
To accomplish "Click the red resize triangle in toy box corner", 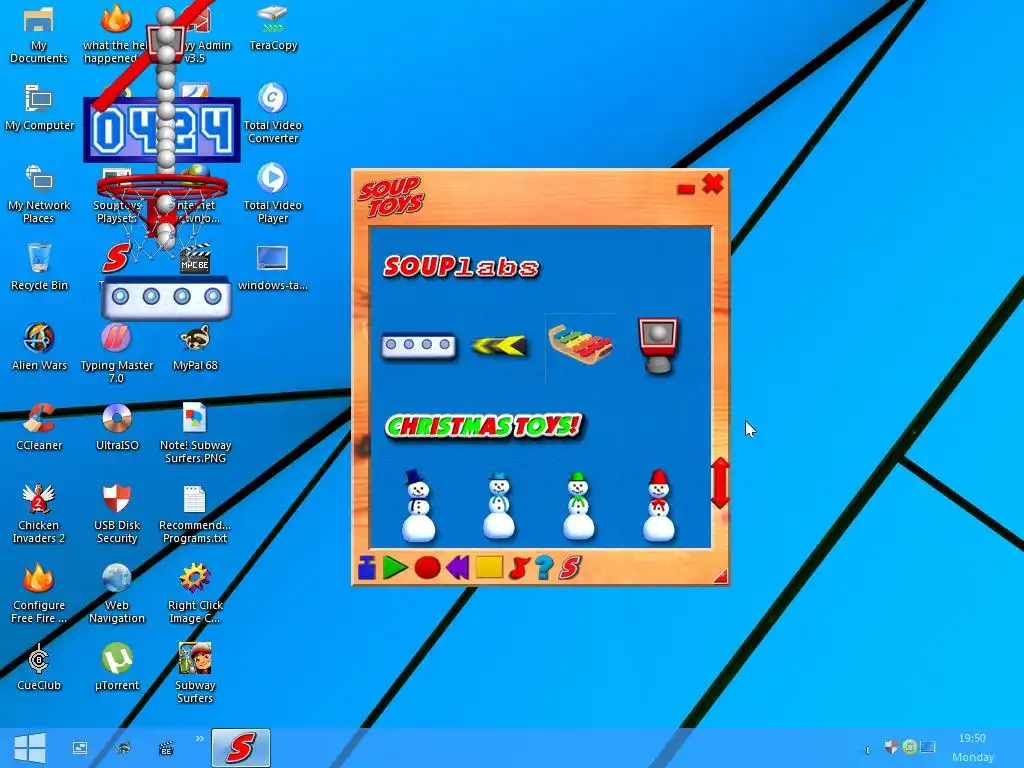I will [720, 575].
